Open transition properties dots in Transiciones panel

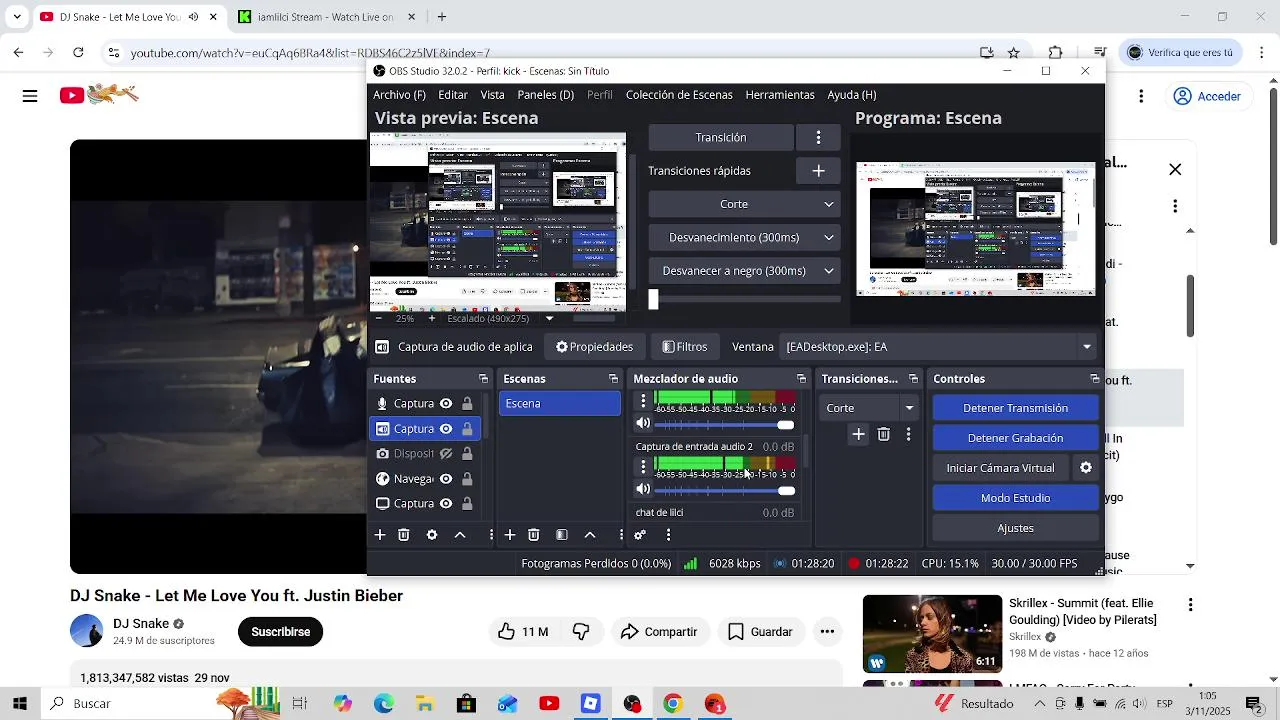(x=908, y=434)
